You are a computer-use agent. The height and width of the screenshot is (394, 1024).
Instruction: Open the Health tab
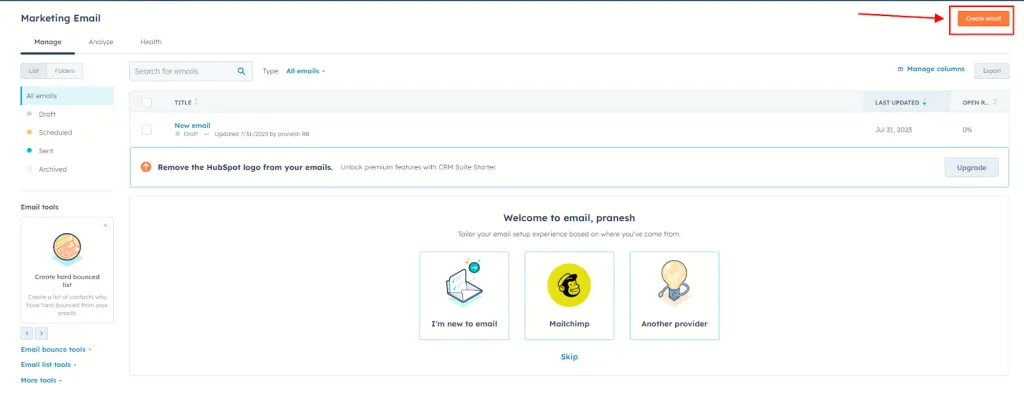pos(151,42)
